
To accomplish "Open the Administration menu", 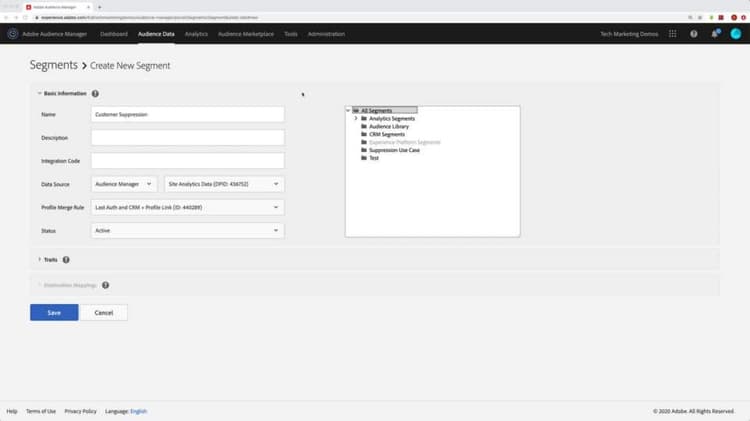I will [x=326, y=34].
